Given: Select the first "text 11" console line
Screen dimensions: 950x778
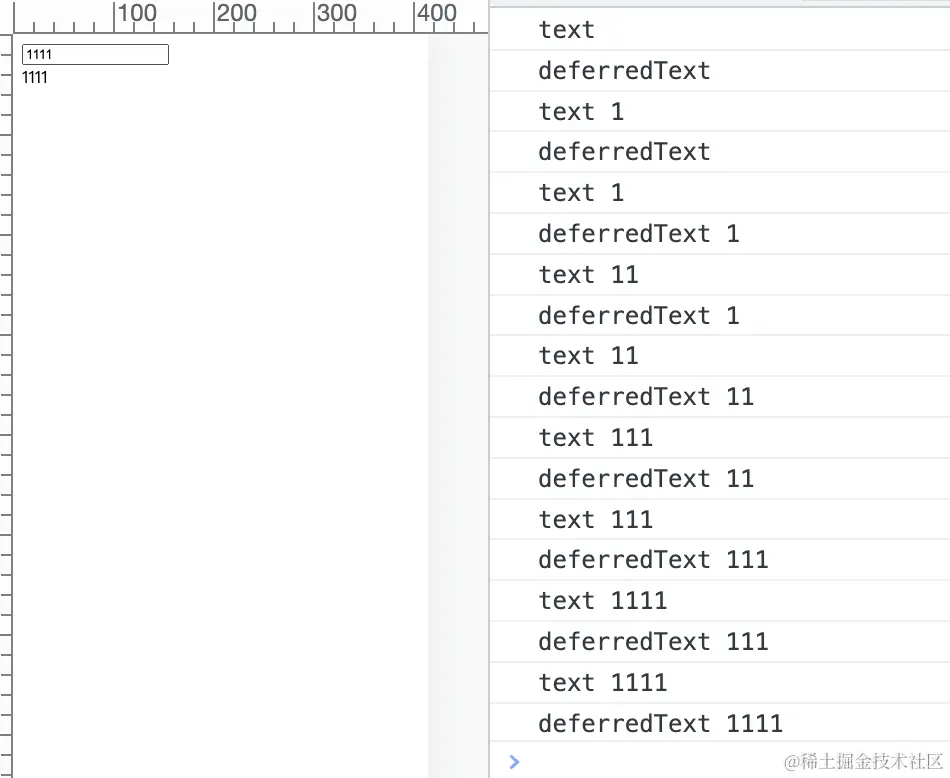Looking at the screenshot, I should 588,275.
